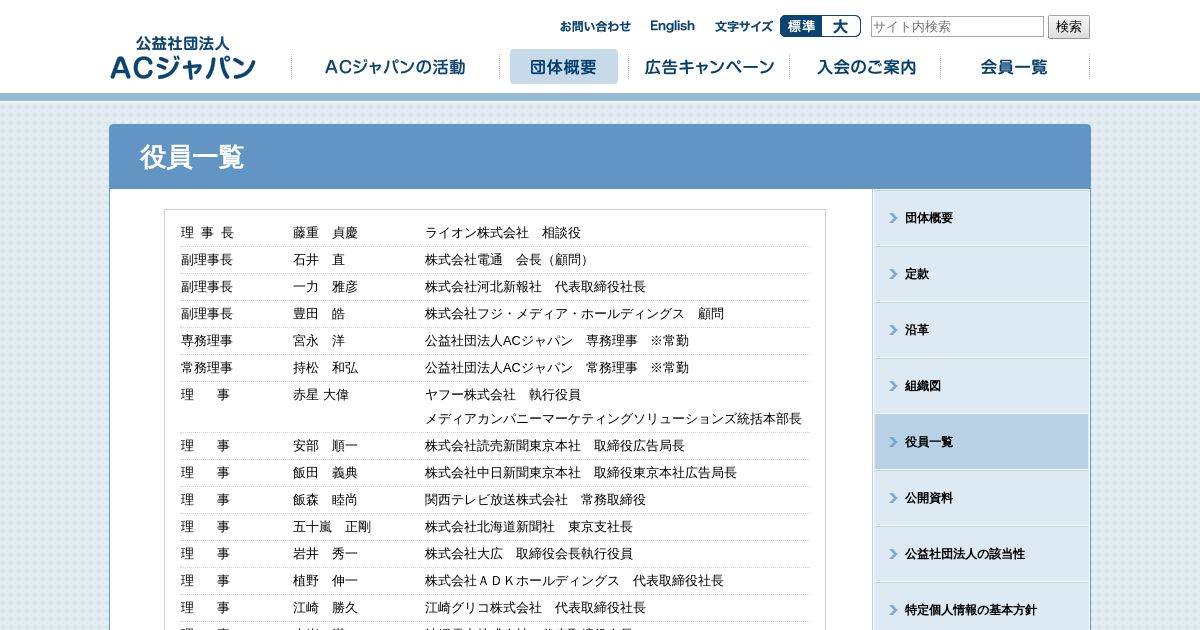Click 株式会社河北新報社 代表取締役社長 text
The image size is (1200, 630).
pyautogui.click(x=535, y=287)
